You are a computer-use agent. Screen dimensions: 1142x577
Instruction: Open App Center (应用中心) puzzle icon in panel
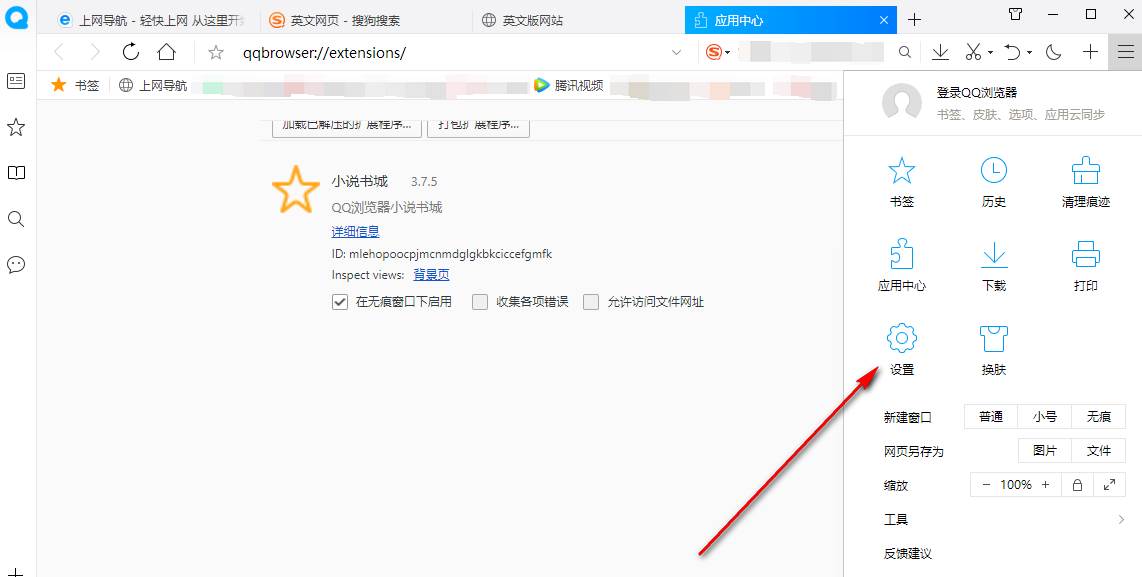point(902,265)
